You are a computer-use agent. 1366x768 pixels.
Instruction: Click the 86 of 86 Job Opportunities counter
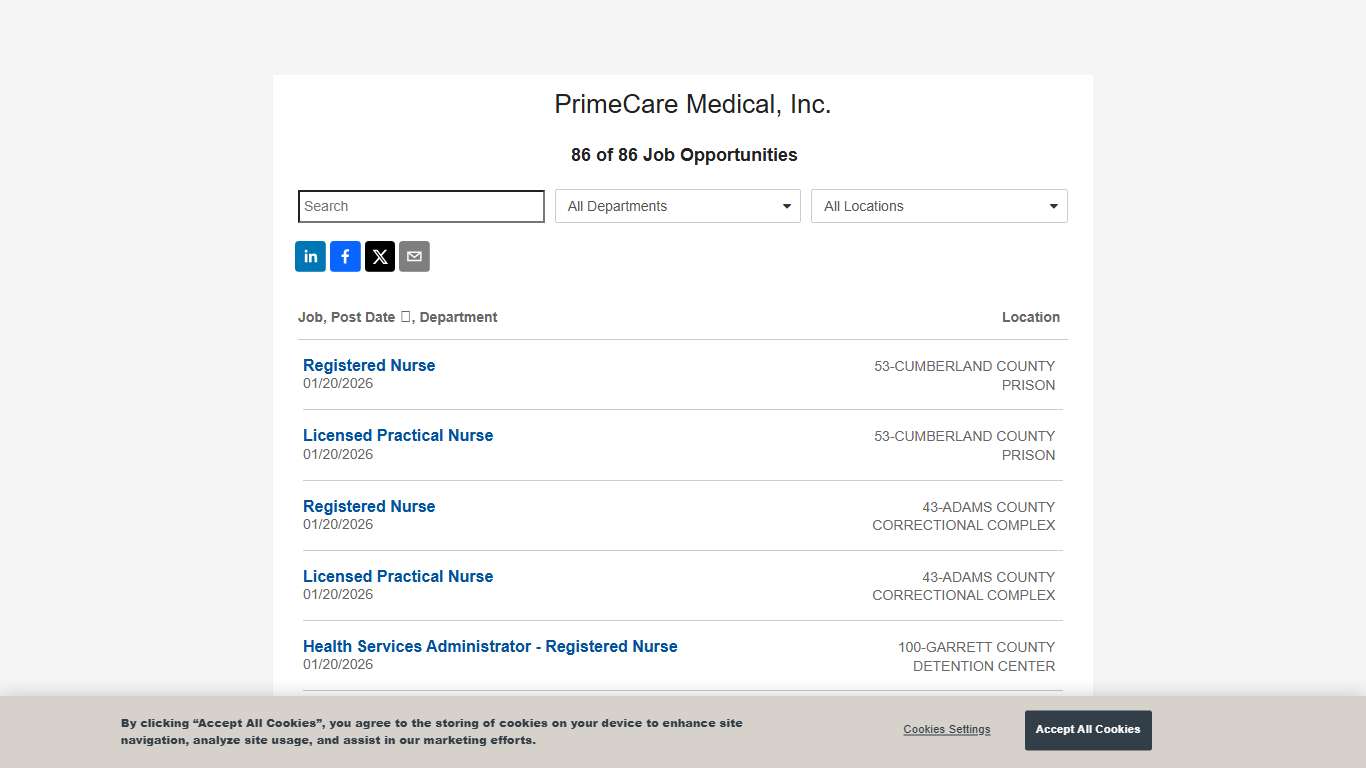point(683,155)
